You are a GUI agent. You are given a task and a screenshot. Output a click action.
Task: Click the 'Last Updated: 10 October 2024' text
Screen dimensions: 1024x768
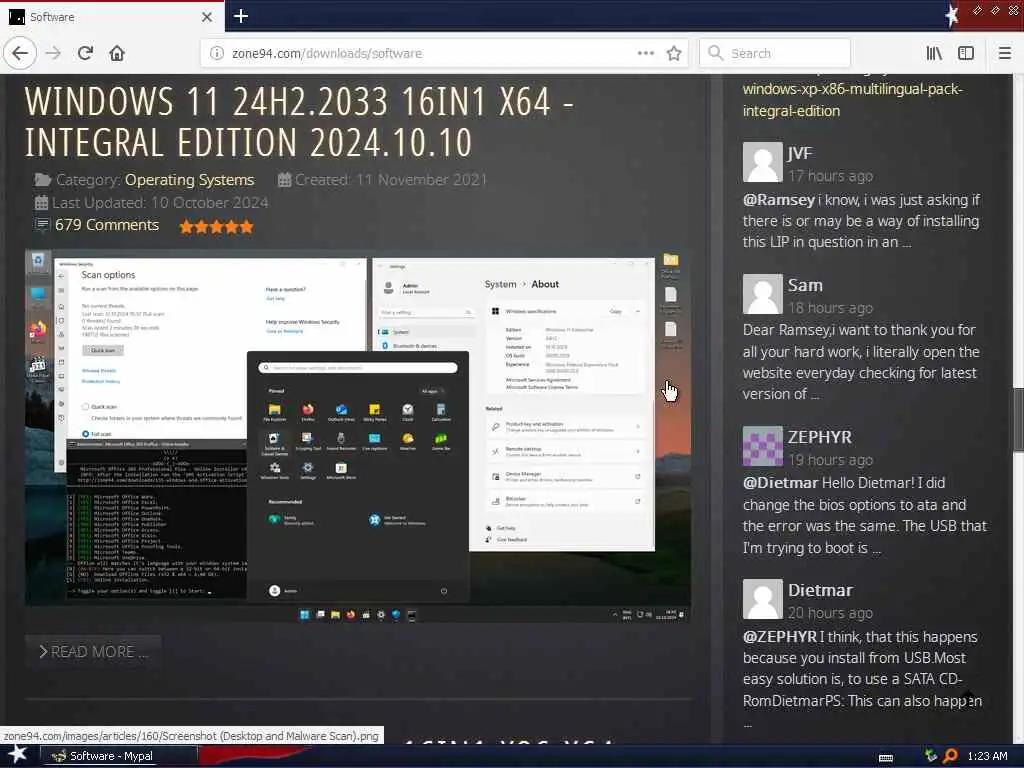click(x=160, y=203)
